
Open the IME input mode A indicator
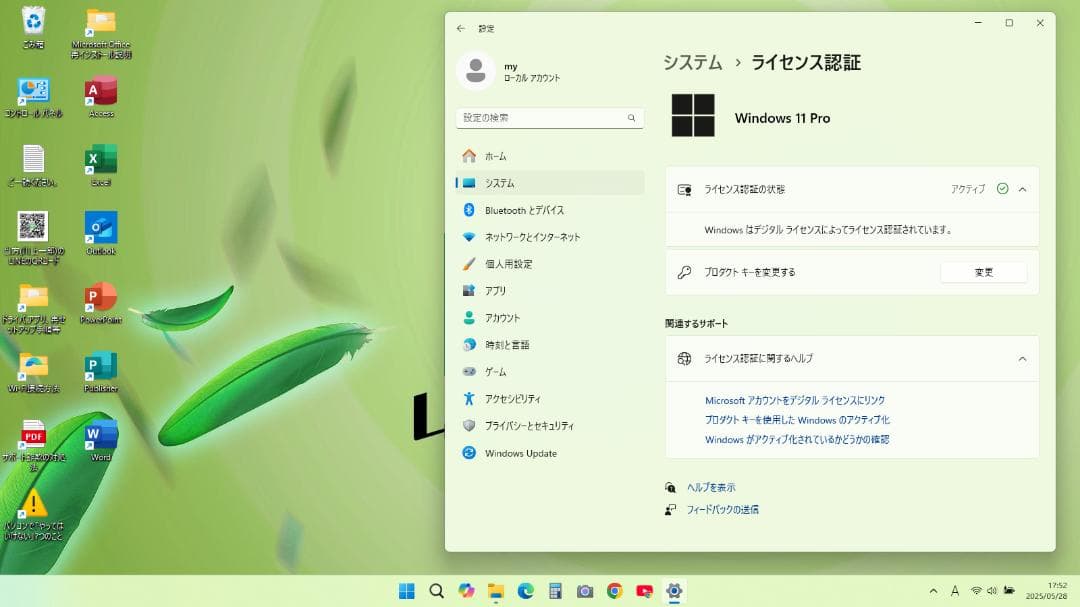[955, 591]
